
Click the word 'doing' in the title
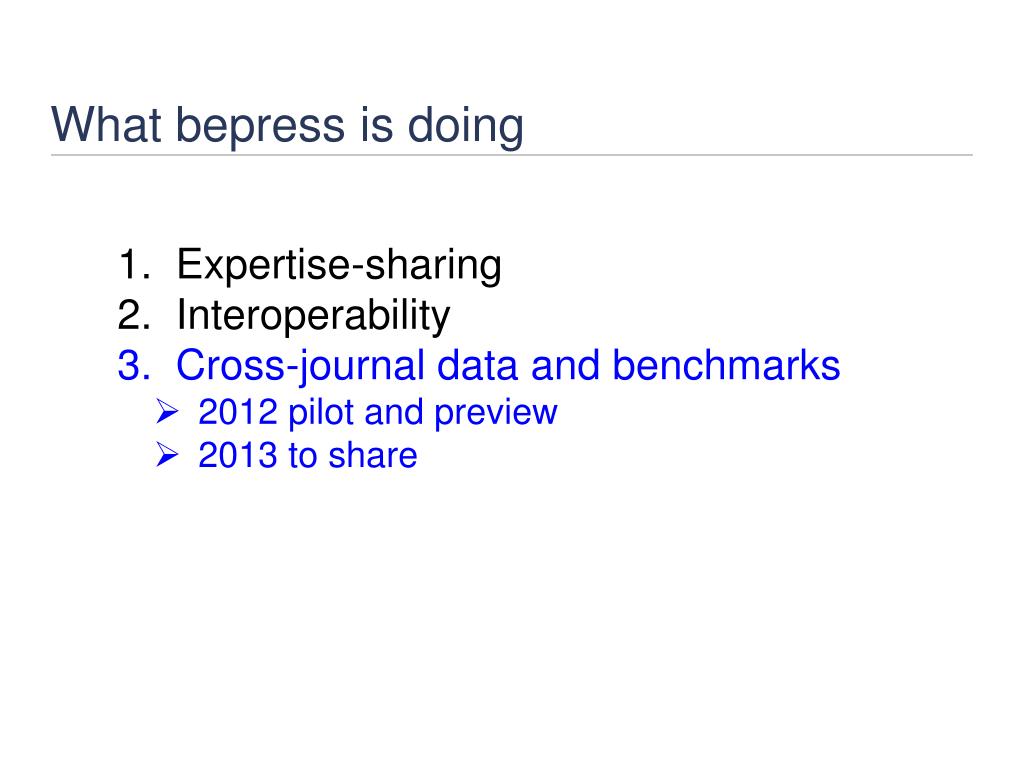coord(466,127)
